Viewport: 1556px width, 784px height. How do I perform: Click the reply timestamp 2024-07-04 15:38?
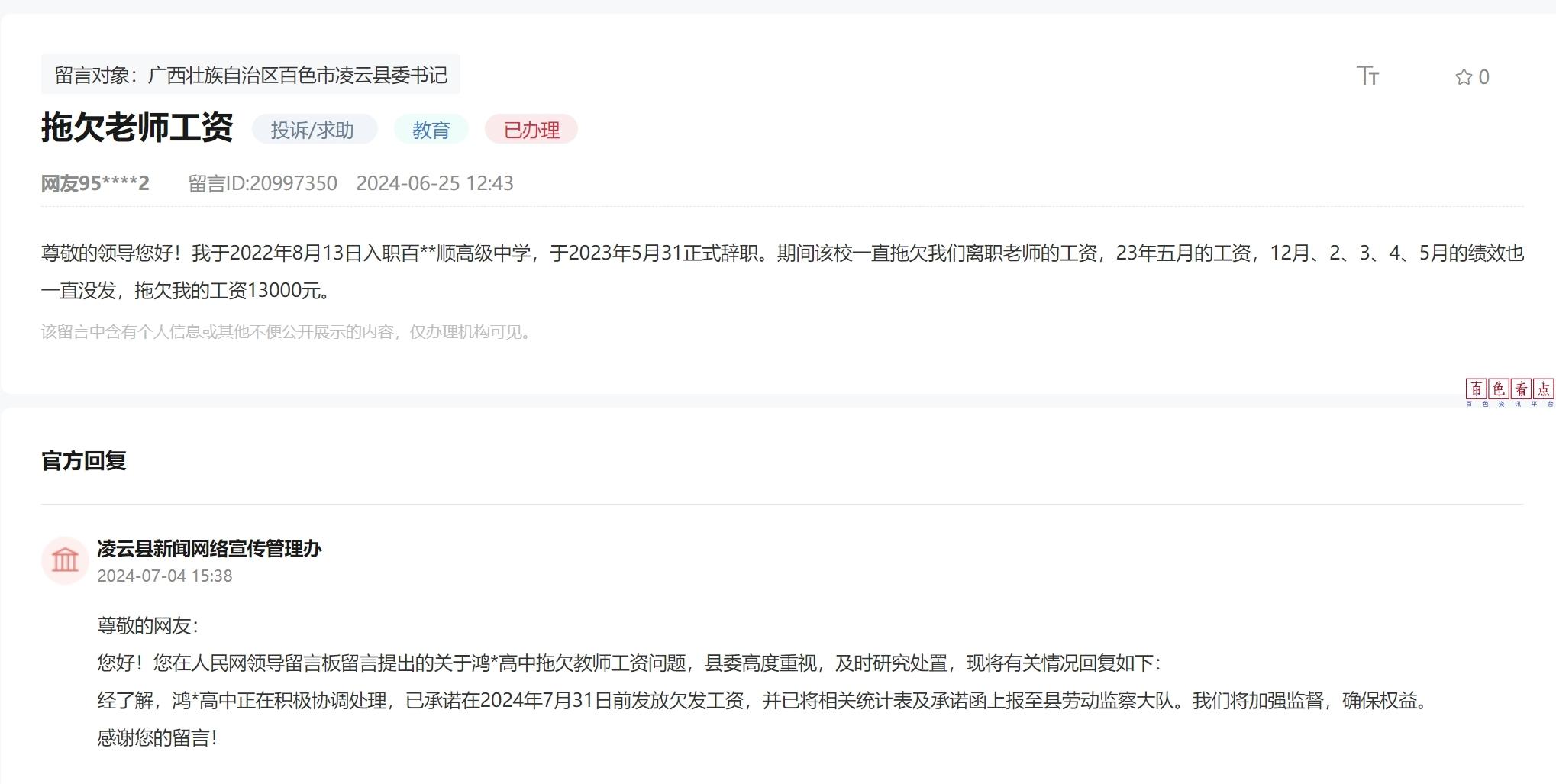(x=165, y=576)
